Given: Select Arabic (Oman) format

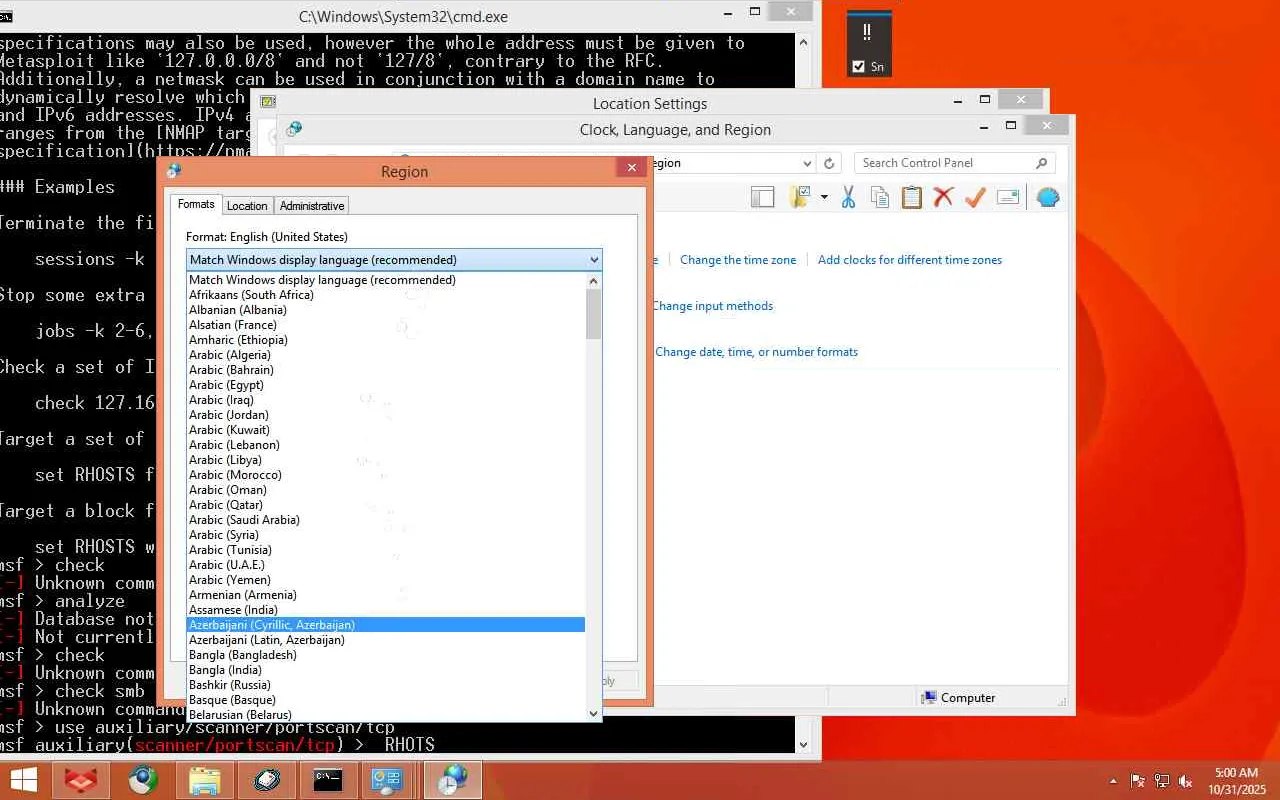Looking at the screenshot, I should pyautogui.click(x=386, y=490).
